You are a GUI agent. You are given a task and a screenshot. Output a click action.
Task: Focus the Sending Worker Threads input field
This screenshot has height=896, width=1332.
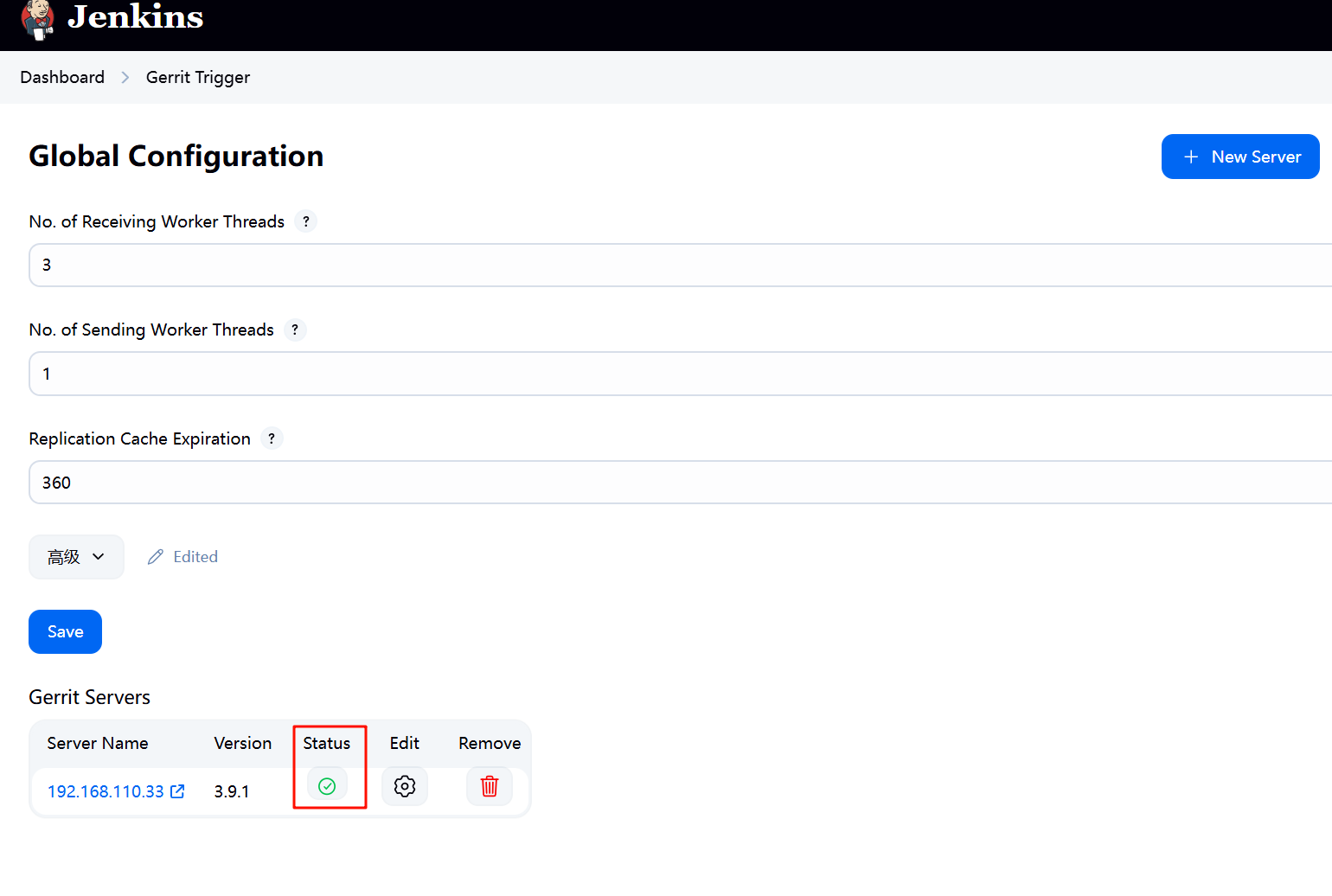click(x=681, y=374)
